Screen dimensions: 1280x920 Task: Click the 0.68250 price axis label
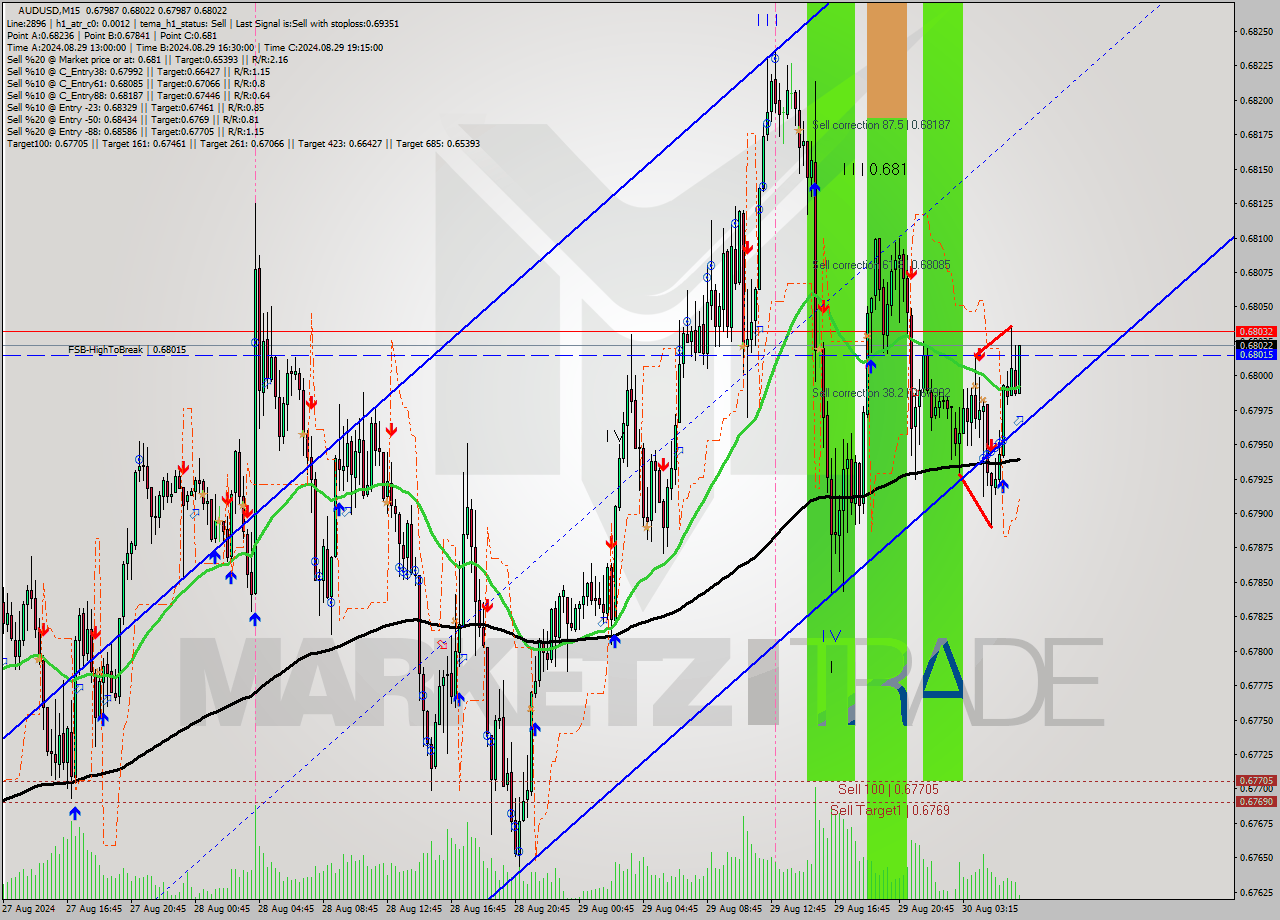tap(1256, 31)
